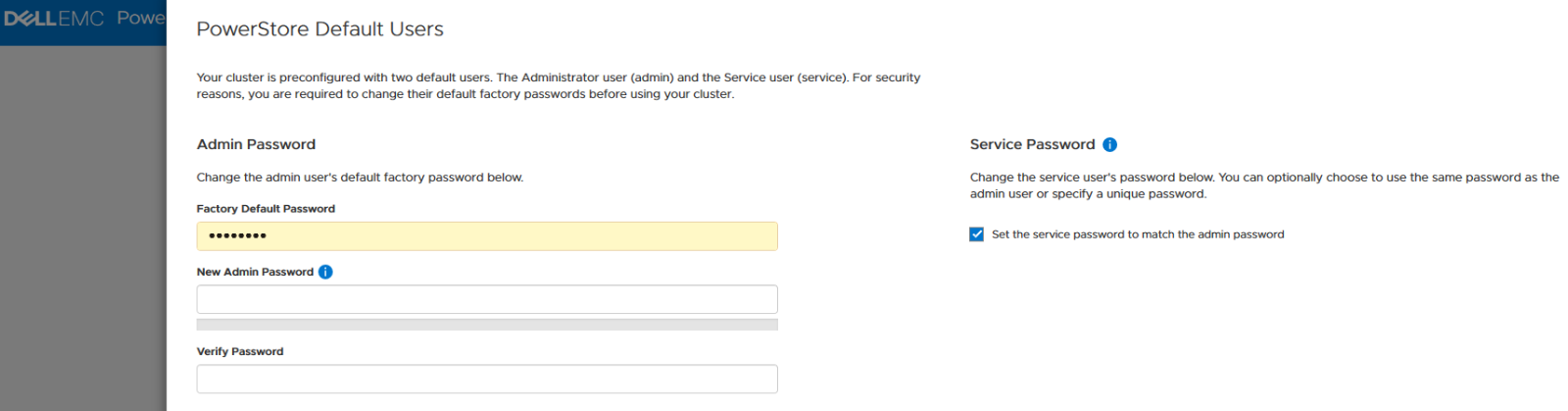Click the 'PowerStore Default Users' dialog title
The height and width of the screenshot is (411, 1568).
[x=319, y=29]
